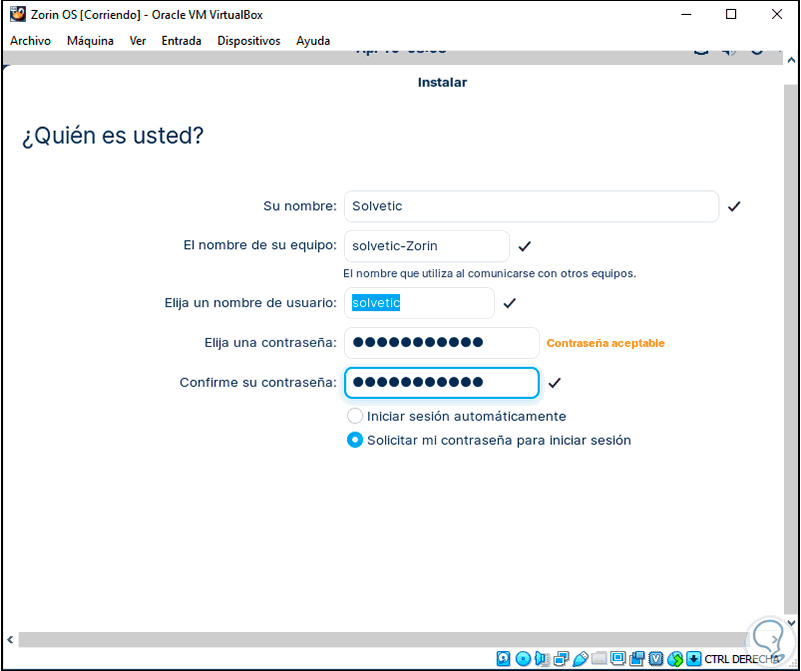Click the ¿Quién es usted? heading
Screen dimensions: 801x671
(x=113, y=136)
